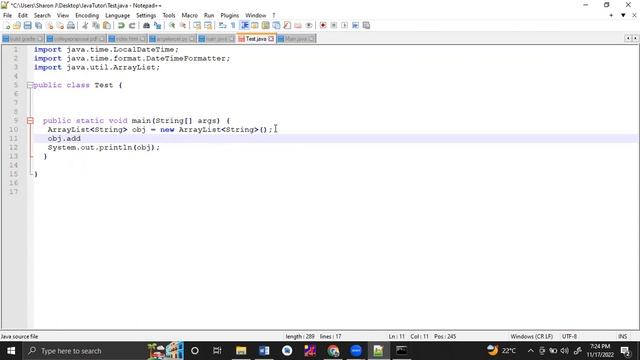Open user defined language dialog icon

point(255,25)
